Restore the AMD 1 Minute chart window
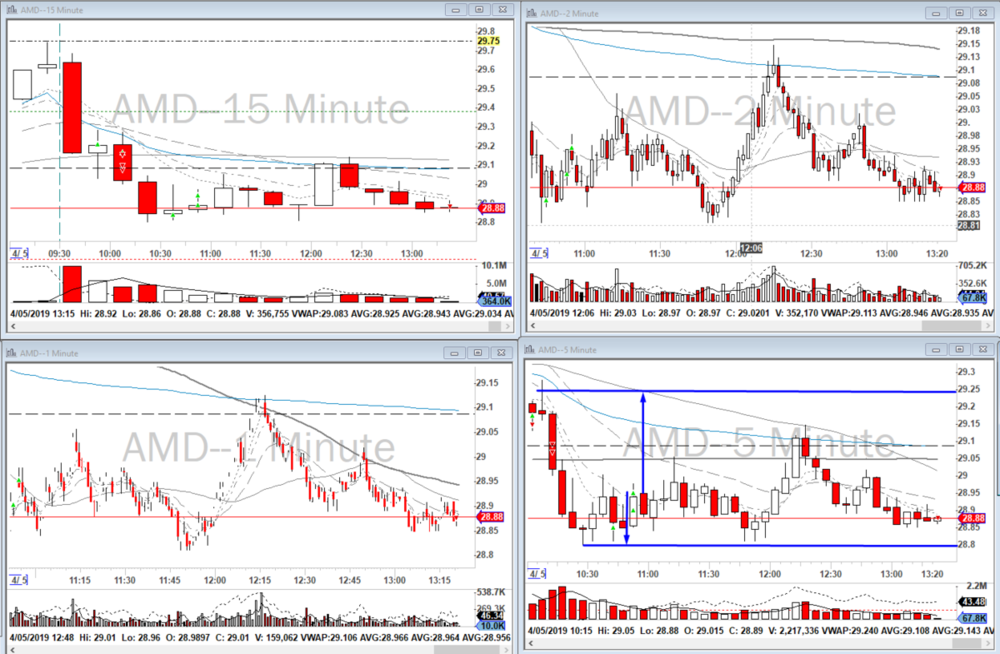The image size is (1000, 654). [x=478, y=351]
